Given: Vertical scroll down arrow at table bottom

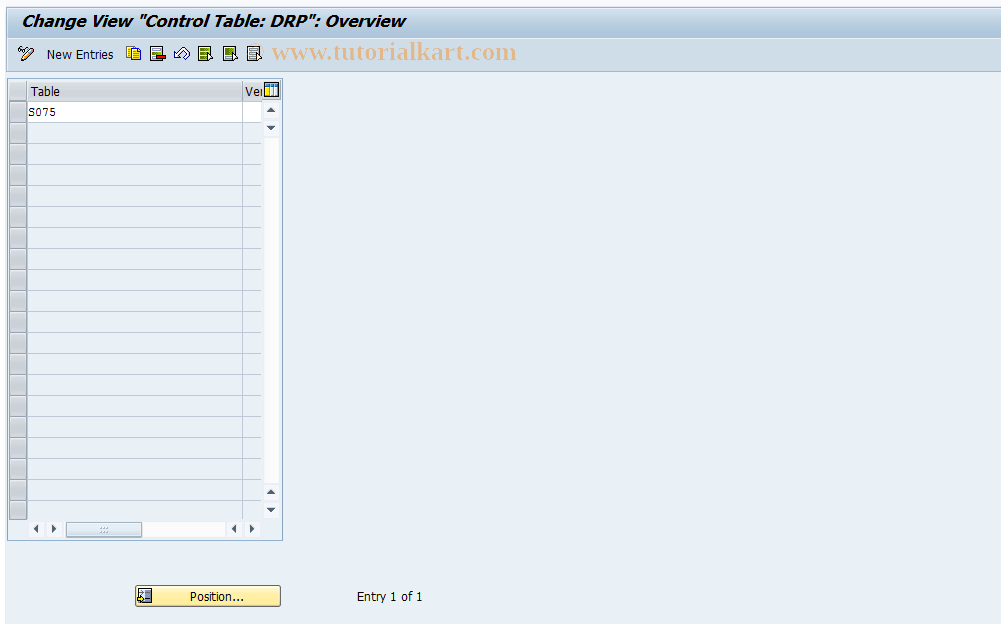Looking at the screenshot, I should (271, 510).
